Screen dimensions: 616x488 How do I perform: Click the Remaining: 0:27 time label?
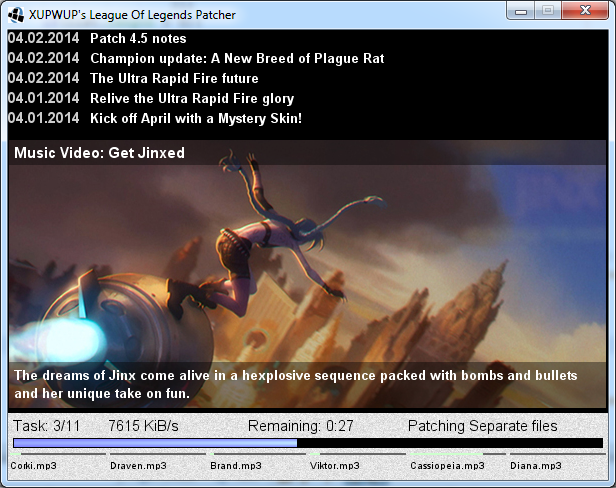tap(301, 426)
